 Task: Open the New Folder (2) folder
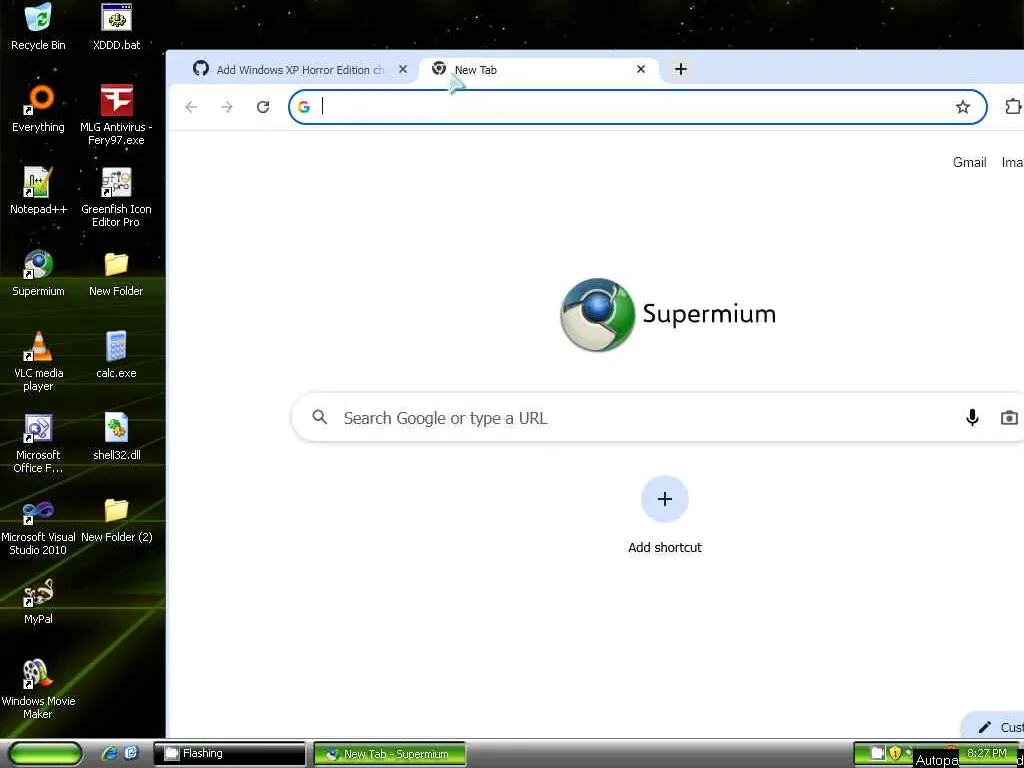click(x=116, y=519)
